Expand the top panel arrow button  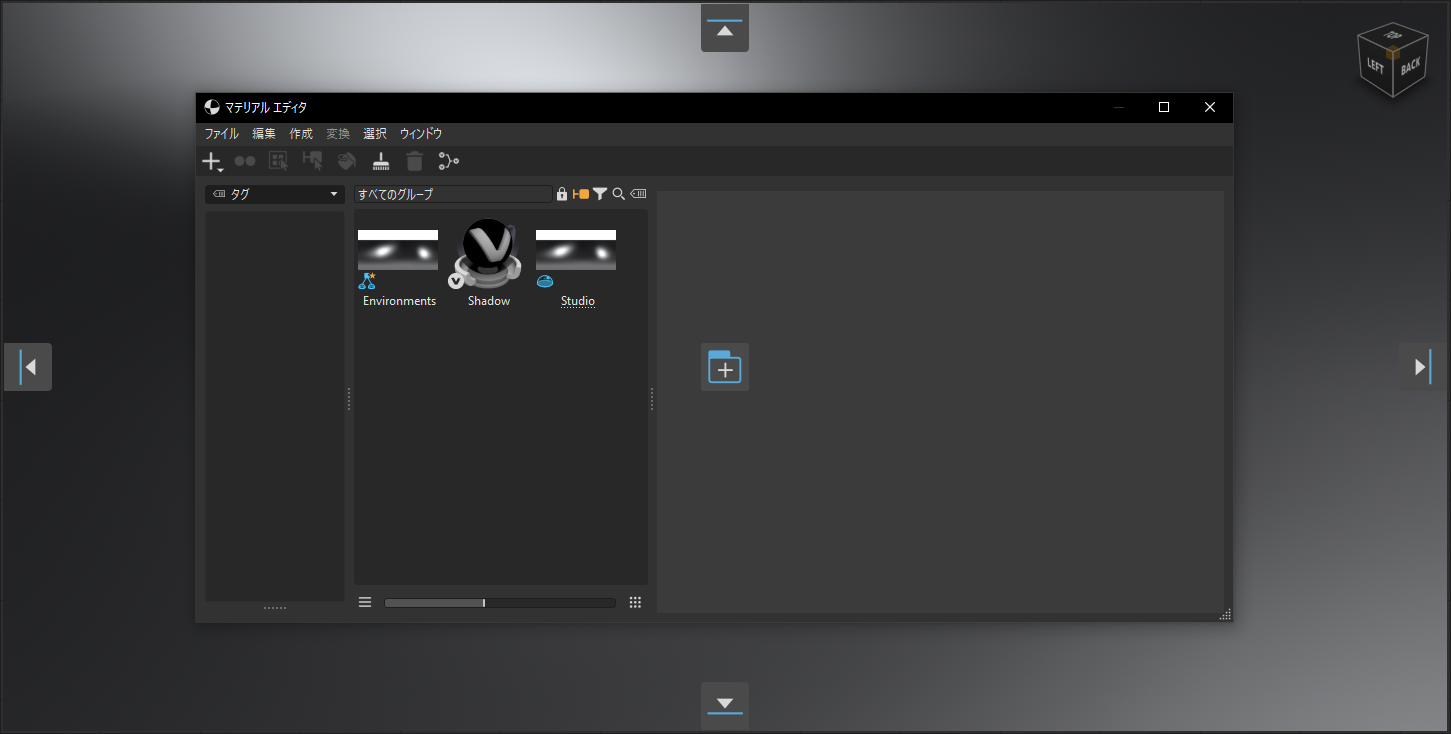click(x=725, y=28)
